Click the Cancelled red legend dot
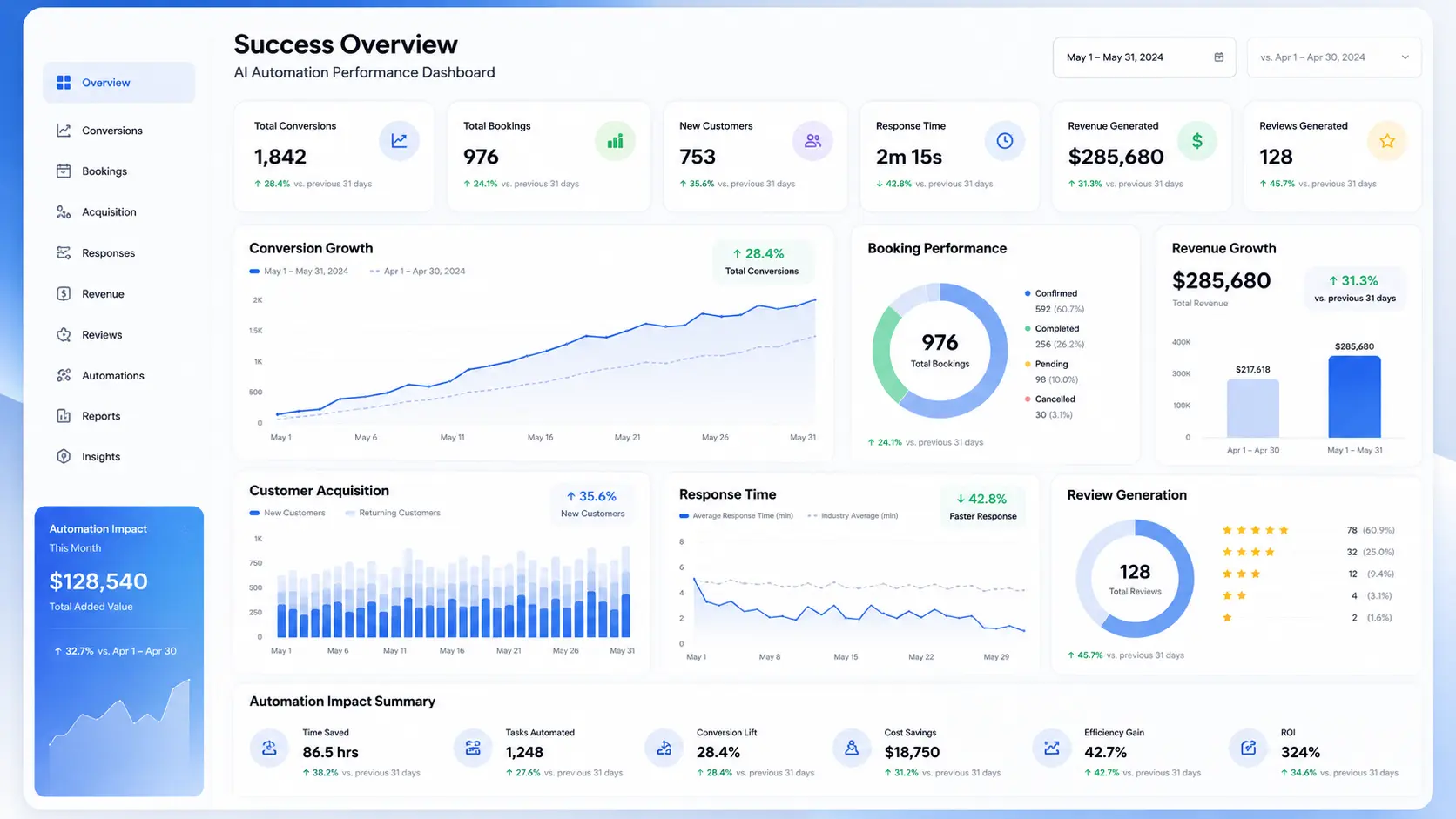 (1028, 399)
